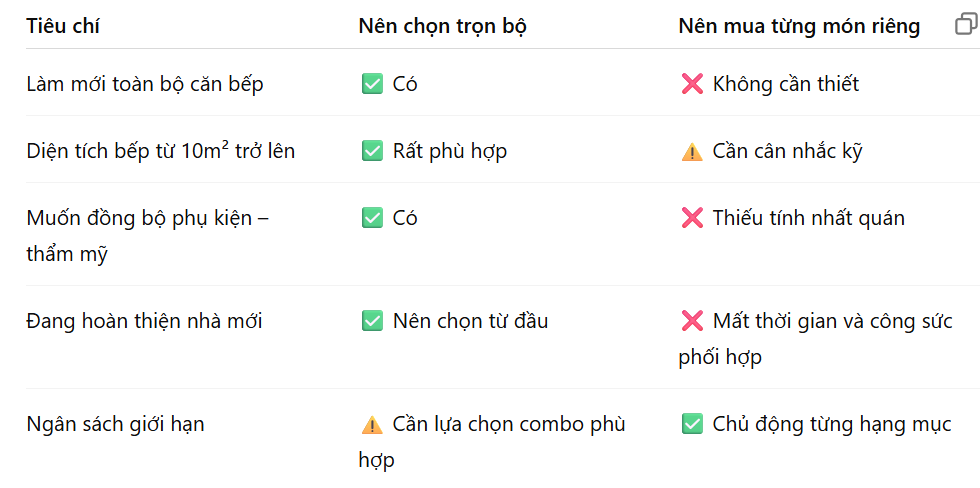Click green check in 'Làm mới toàn bộ căn bếp' row
This screenshot has width=980, height=488.
[x=372, y=84]
